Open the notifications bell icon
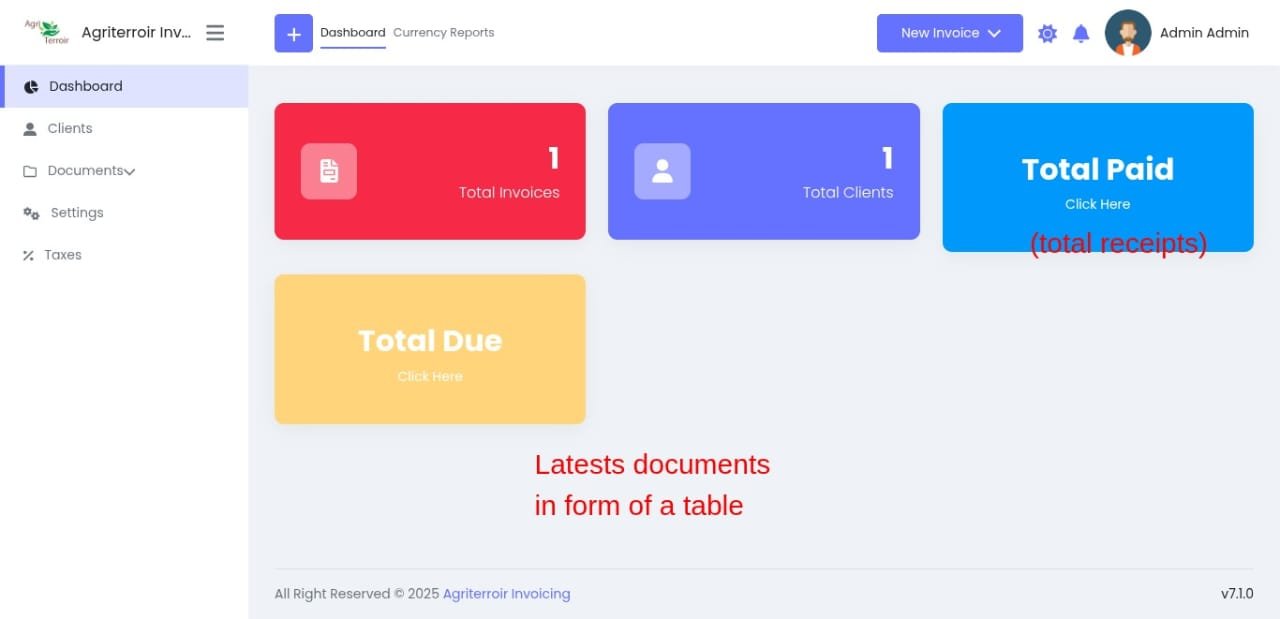The width and height of the screenshot is (1280, 619). pyautogui.click(x=1081, y=33)
